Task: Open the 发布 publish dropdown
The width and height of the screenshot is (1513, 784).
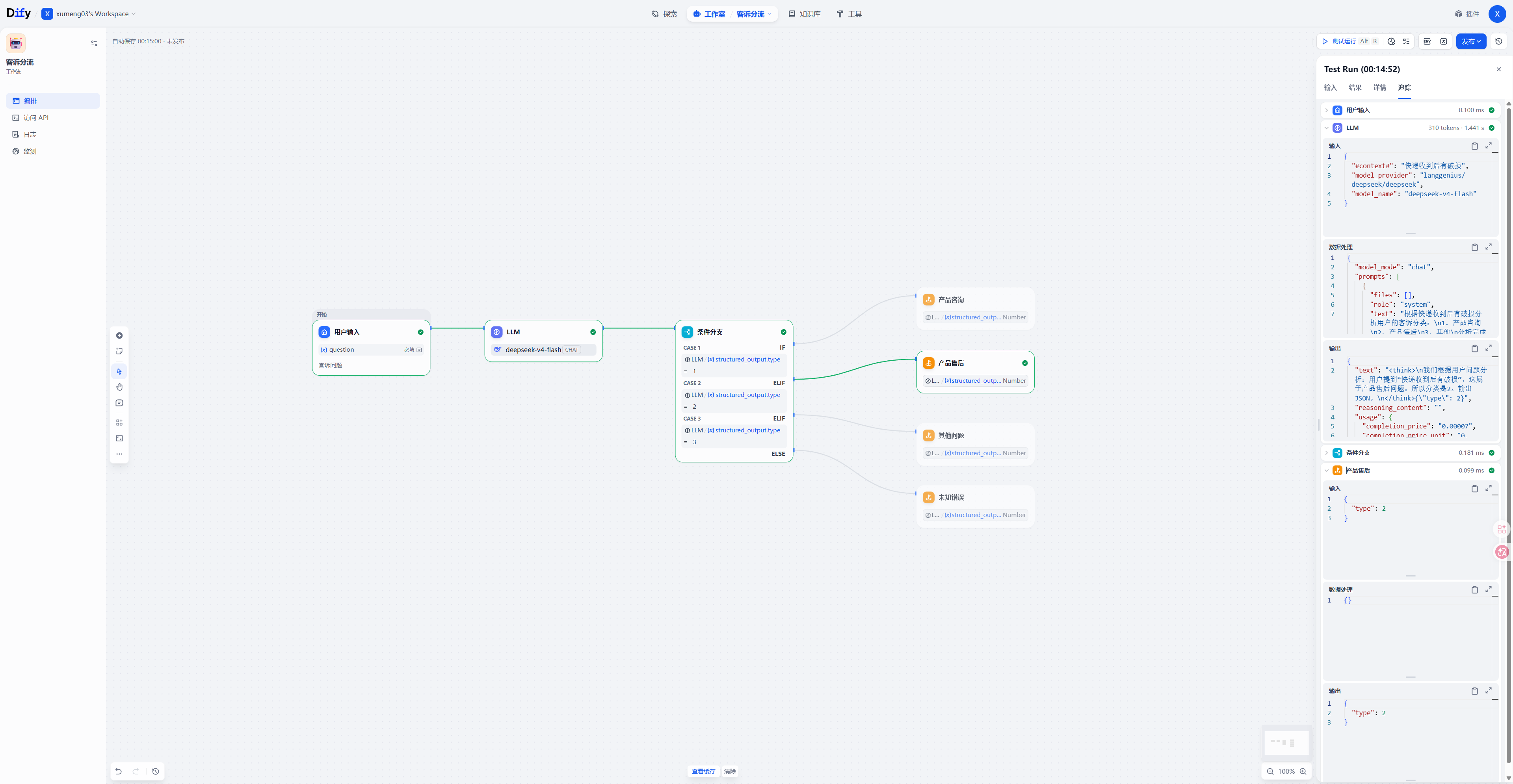Action: tap(1471, 41)
